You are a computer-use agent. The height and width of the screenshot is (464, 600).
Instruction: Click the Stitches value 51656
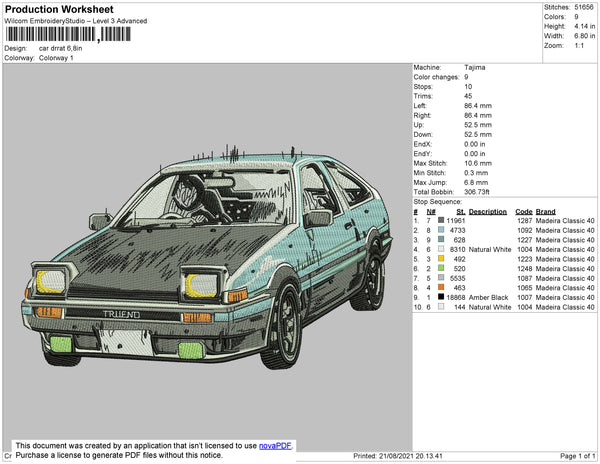[x=584, y=7]
